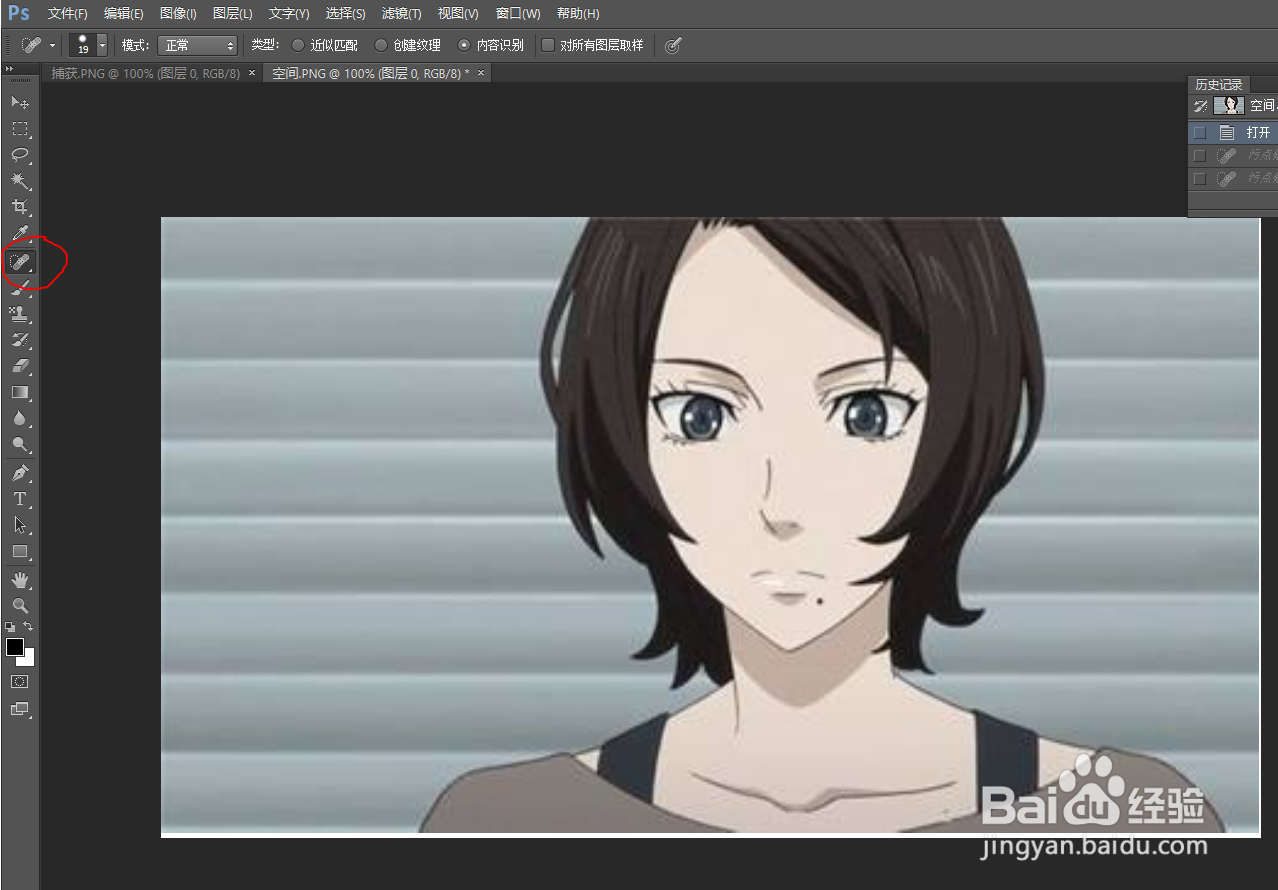Select the Rectangular Marquee tool
The image size is (1278, 890).
[19, 129]
